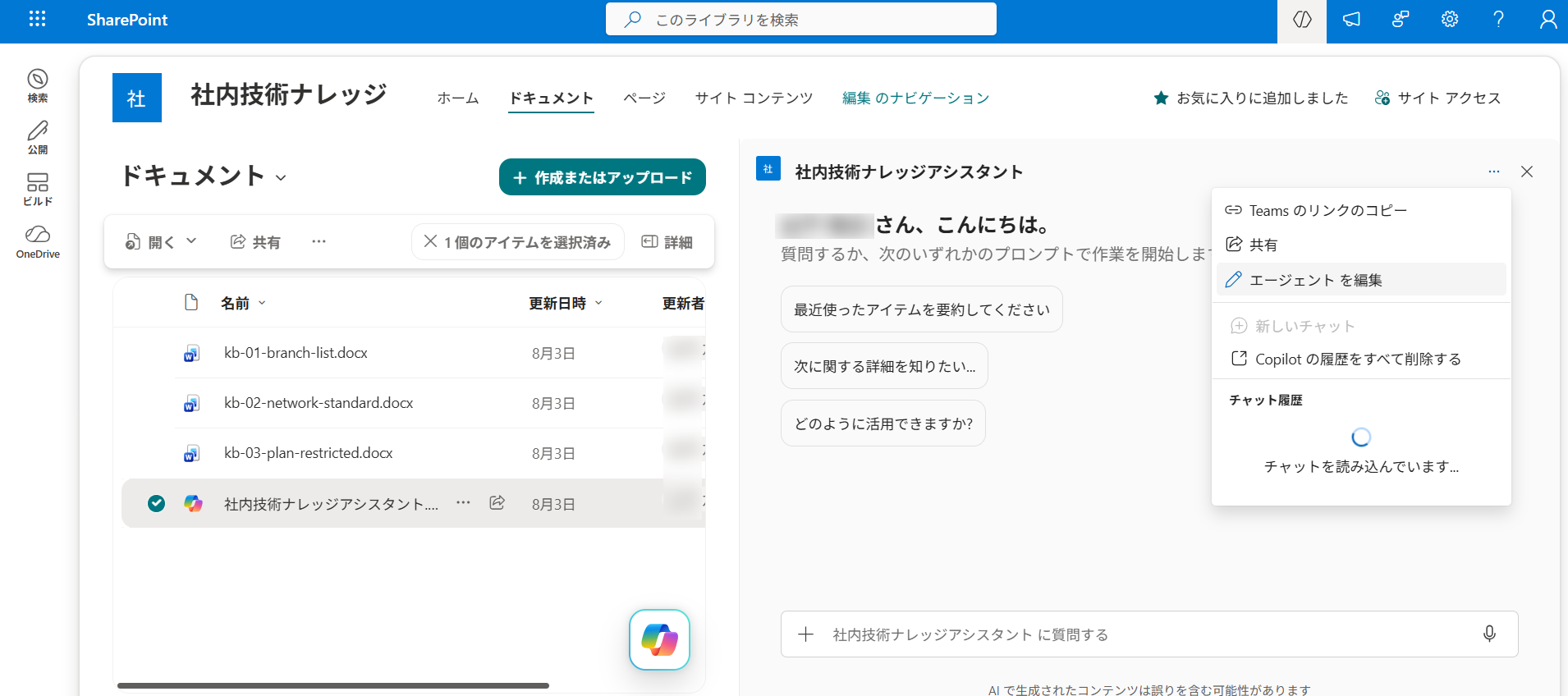The width and height of the screenshot is (1568, 696).
Task: Go to the ページ navigation tab
Action: click(x=644, y=98)
